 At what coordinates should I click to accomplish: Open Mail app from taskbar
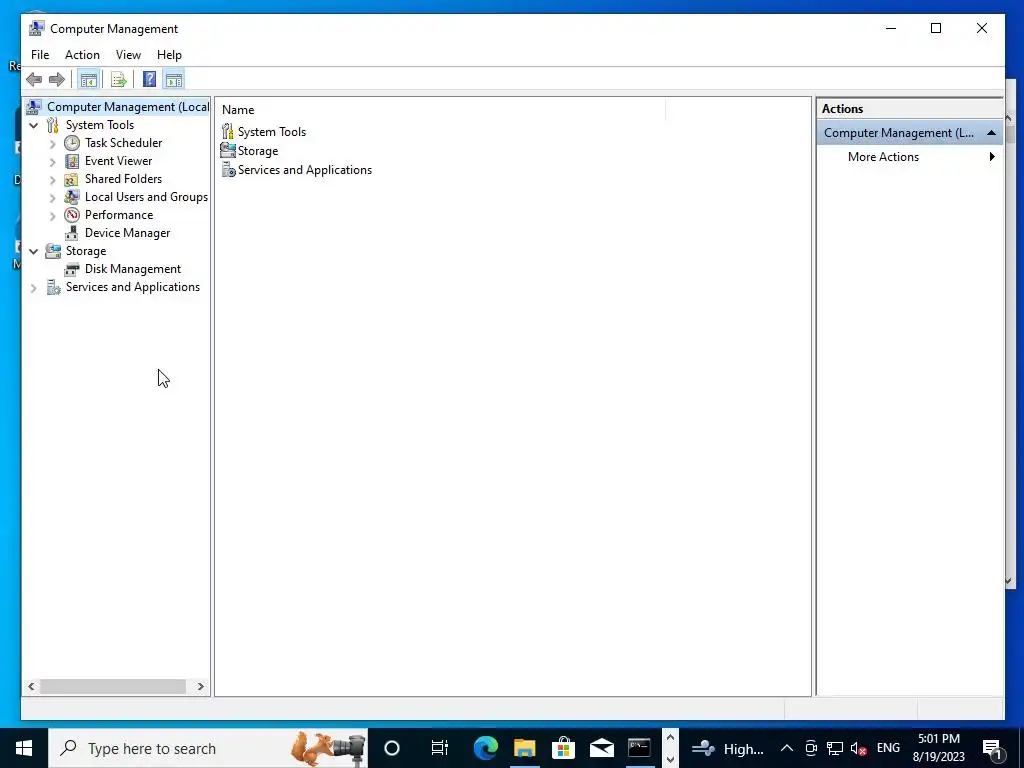pos(601,748)
